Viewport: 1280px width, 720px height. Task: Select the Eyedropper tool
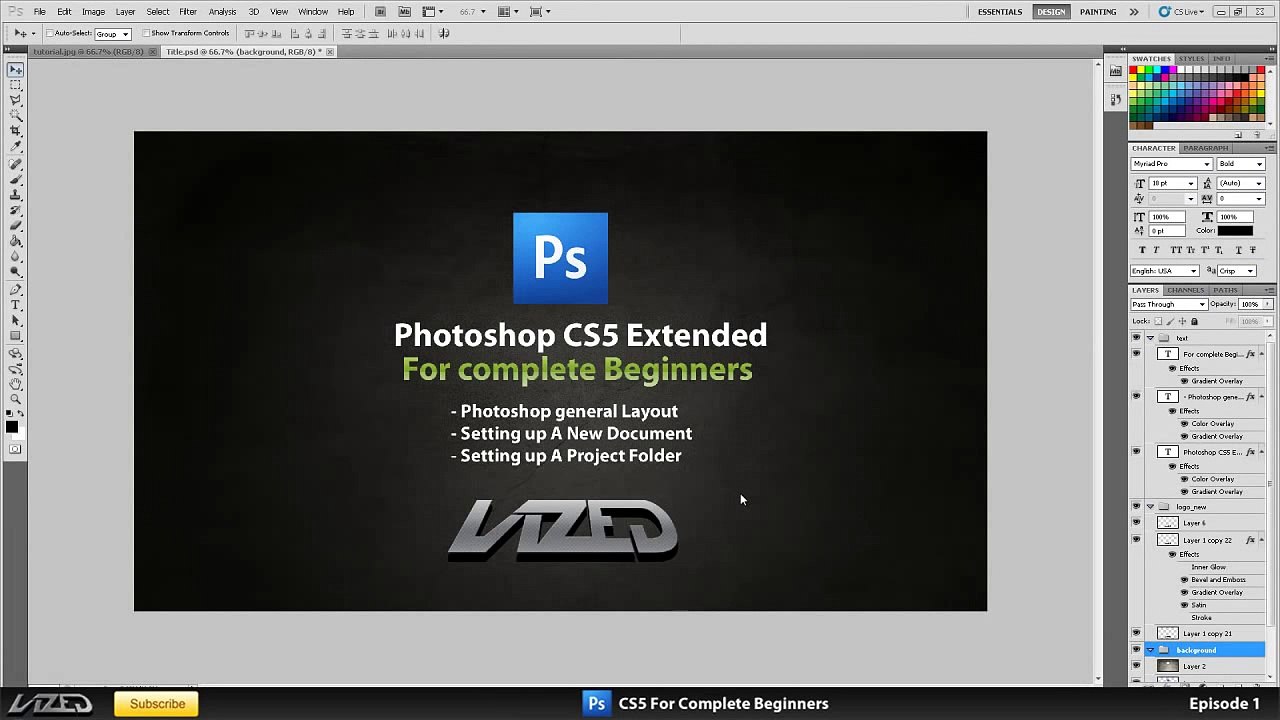click(x=15, y=145)
